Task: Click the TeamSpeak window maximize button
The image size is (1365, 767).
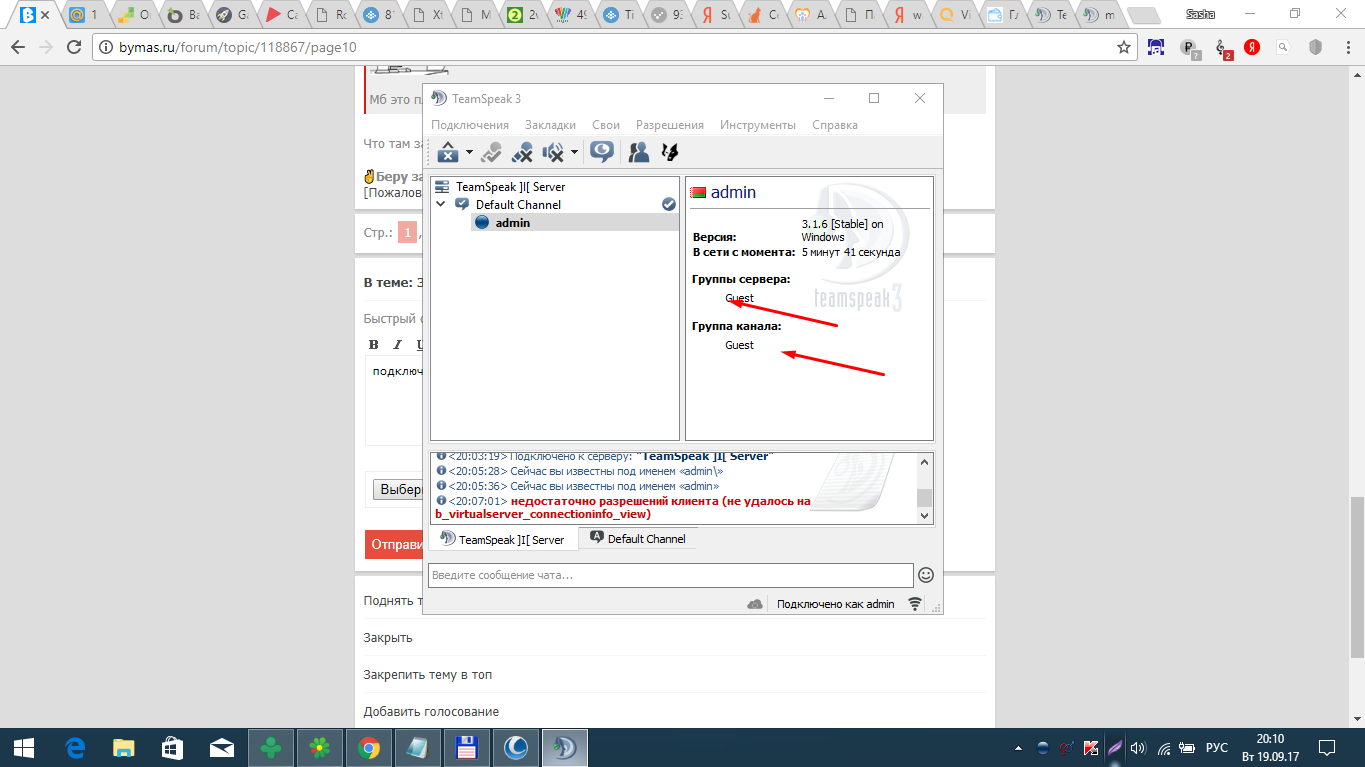Action: coord(874,98)
